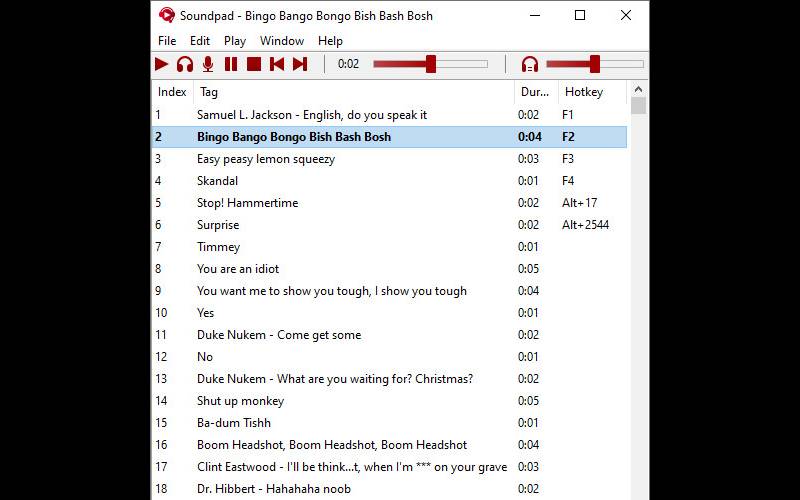The image size is (800, 500).
Task: Skip to the next sound
Action: tap(300, 64)
